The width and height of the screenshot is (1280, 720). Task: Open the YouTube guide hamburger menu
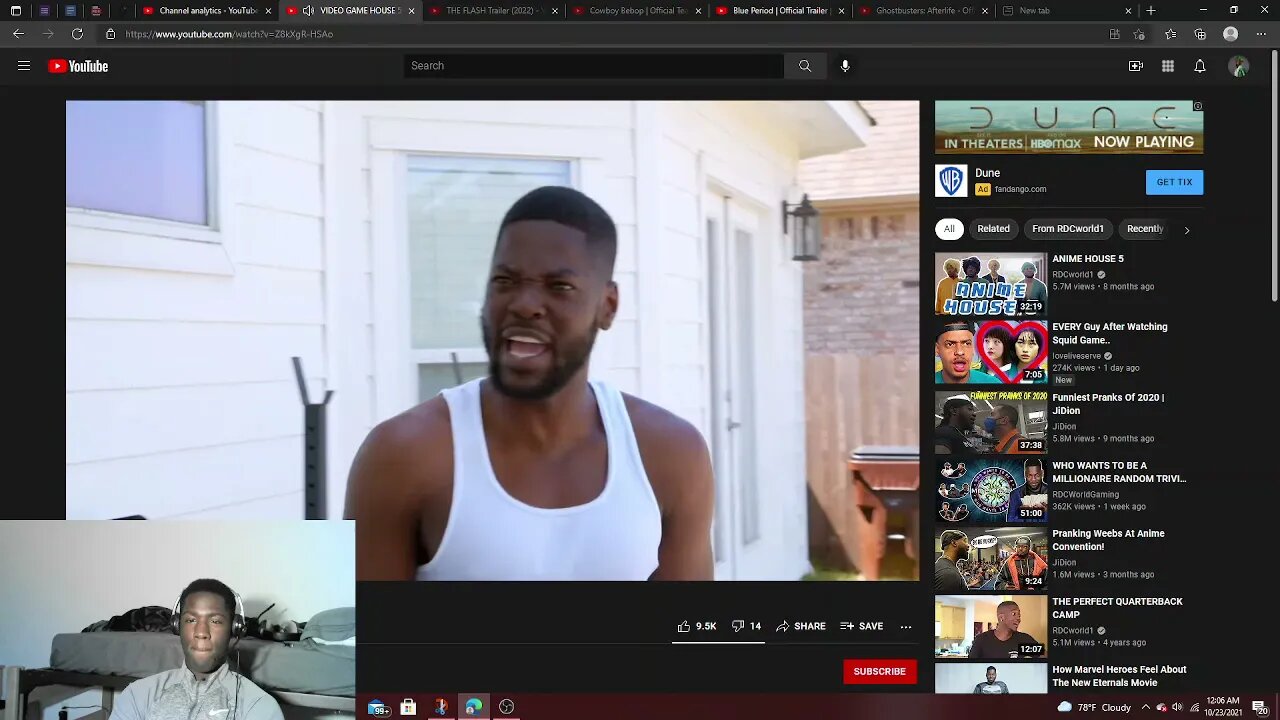pyautogui.click(x=24, y=66)
